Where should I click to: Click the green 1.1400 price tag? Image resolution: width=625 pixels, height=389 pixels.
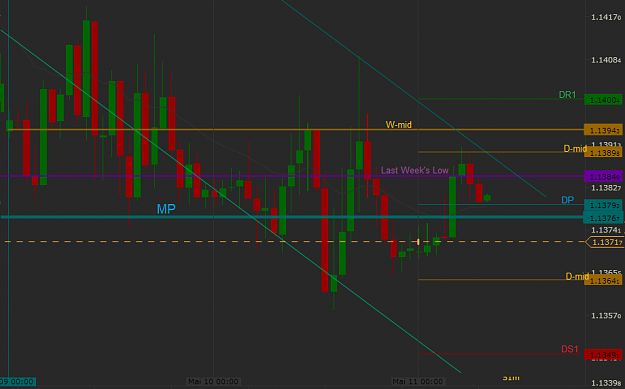603,100
